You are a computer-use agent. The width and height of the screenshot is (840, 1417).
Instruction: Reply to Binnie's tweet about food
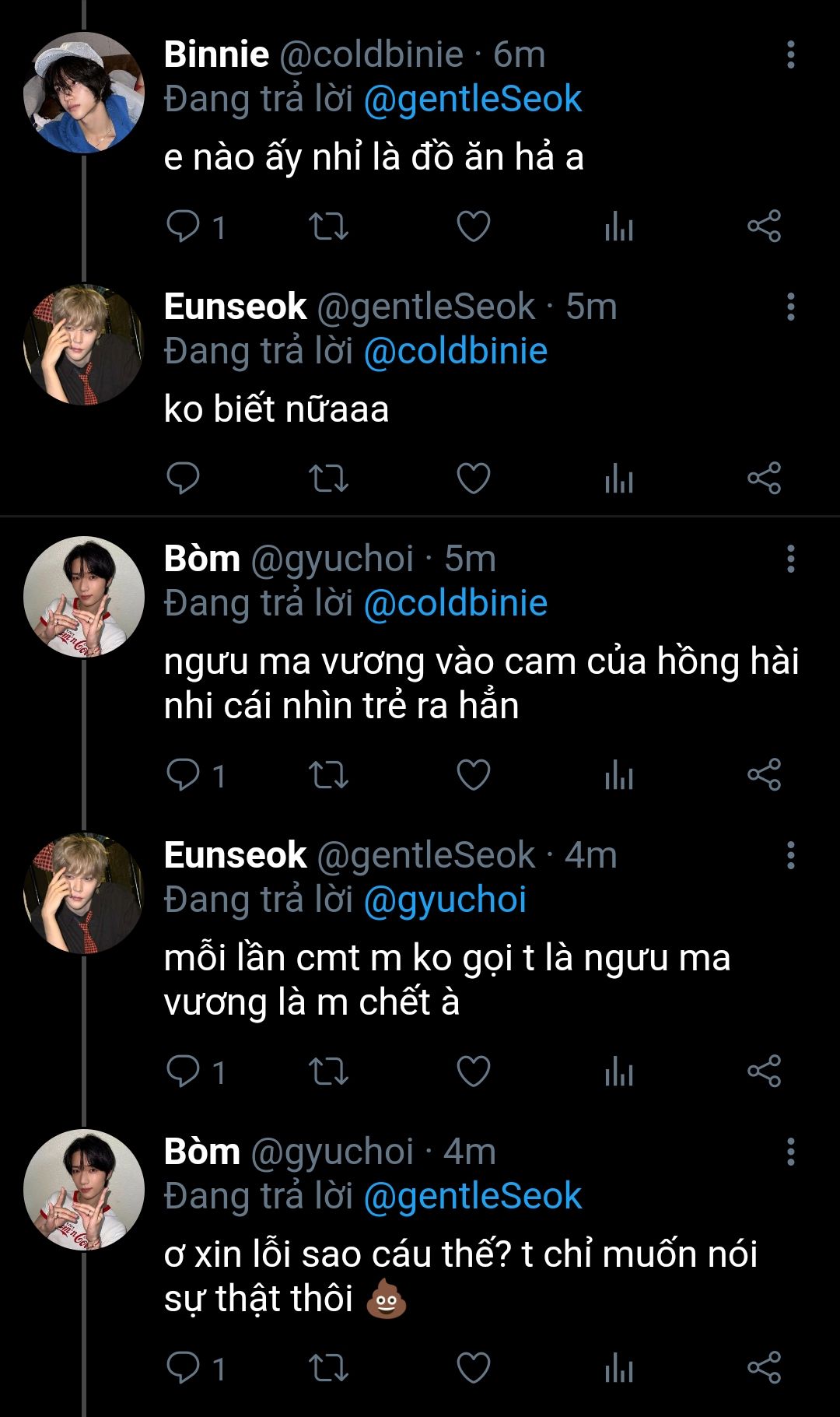pos(184,226)
